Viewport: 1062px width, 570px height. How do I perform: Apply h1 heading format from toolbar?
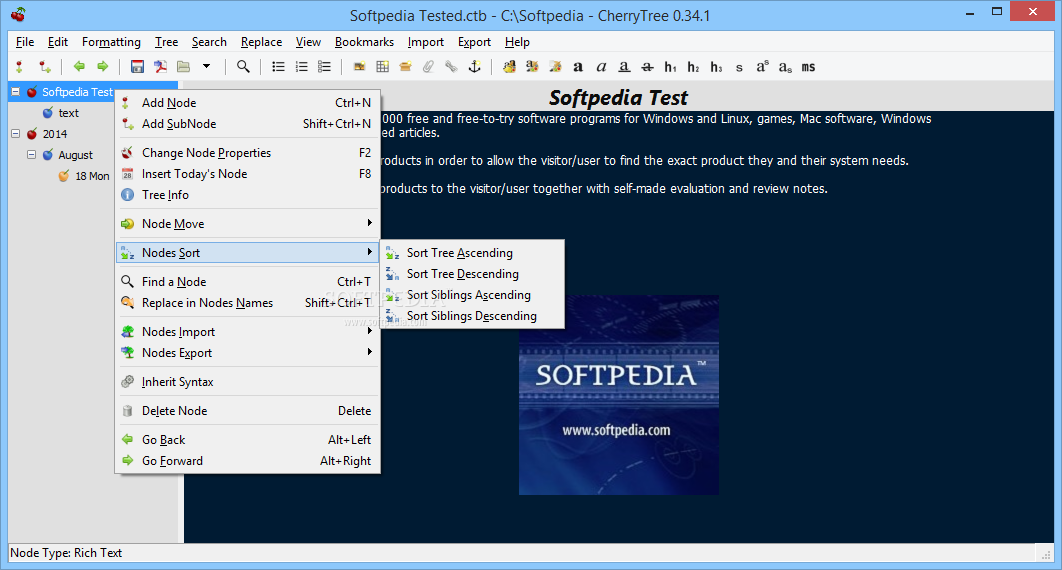click(x=671, y=66)
